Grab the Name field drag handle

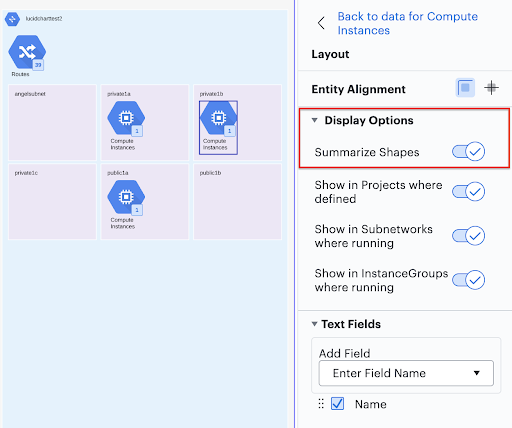[x=321, y=404]
